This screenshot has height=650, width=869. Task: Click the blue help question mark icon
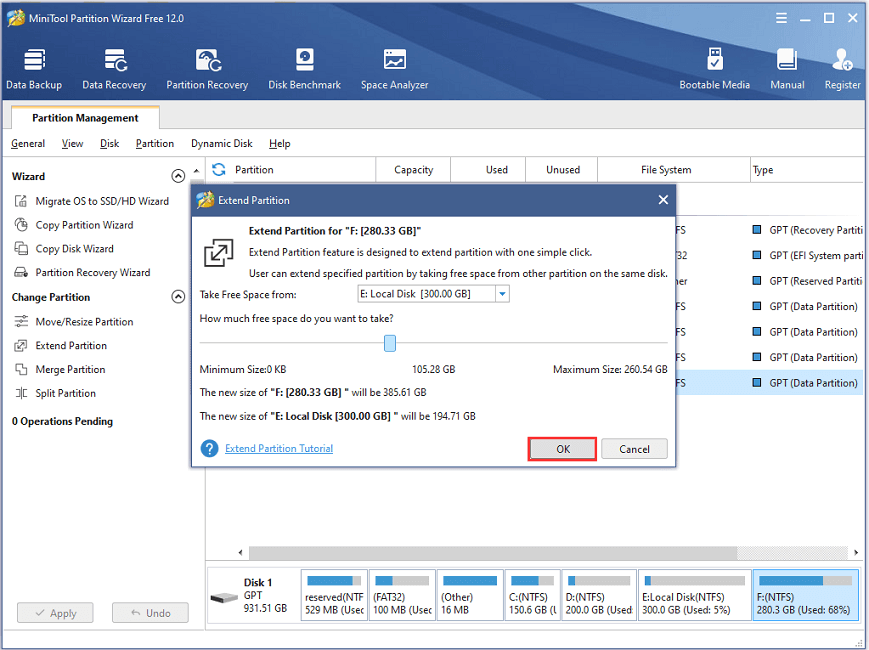209,448
